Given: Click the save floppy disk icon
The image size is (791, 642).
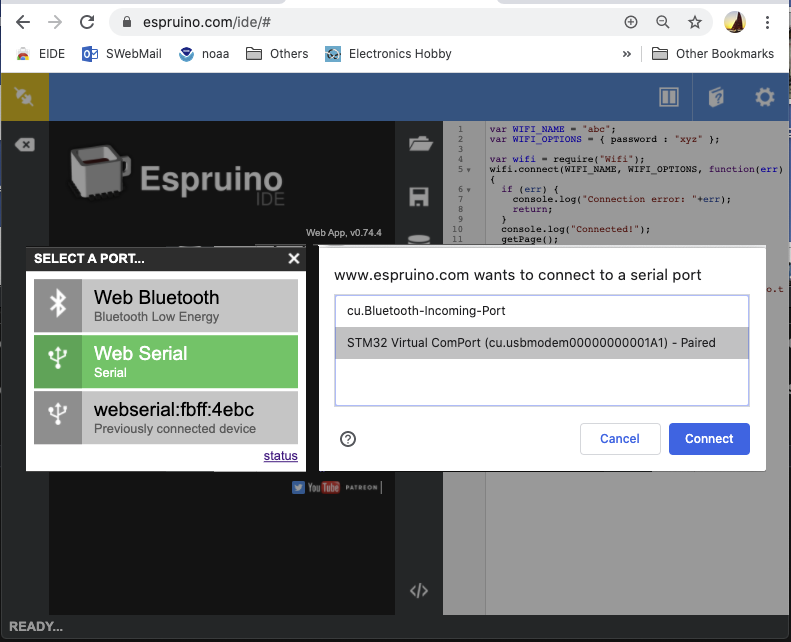Looking at the screenshot, I should pos(419,197).
